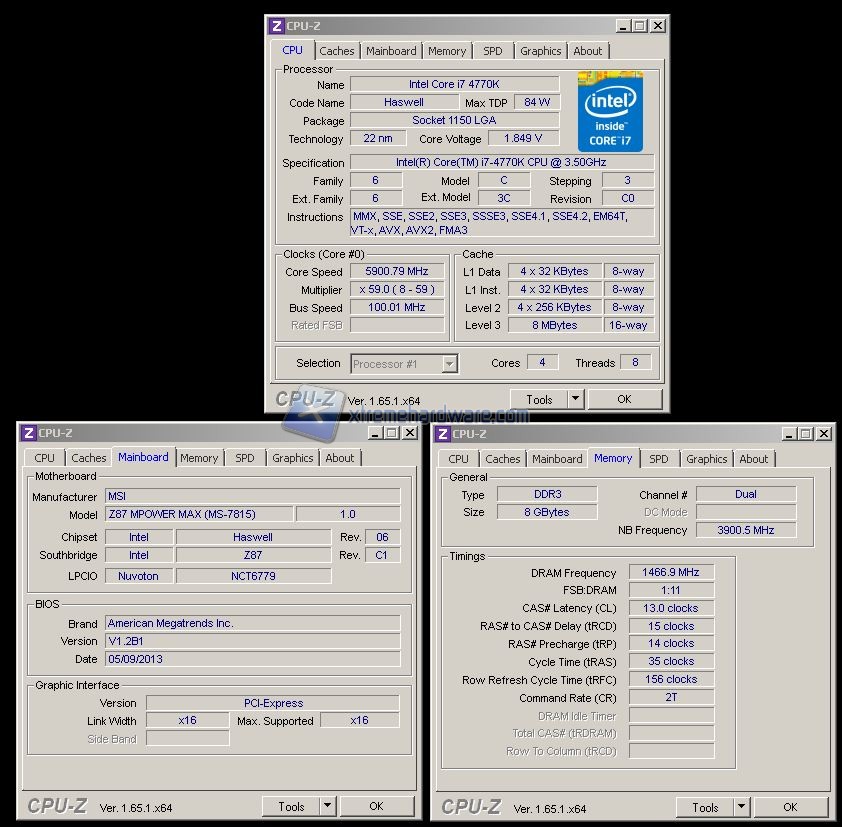Click the CPU-Z icon in Memory window title bar
842x827 pixels.
coord(443,434)
